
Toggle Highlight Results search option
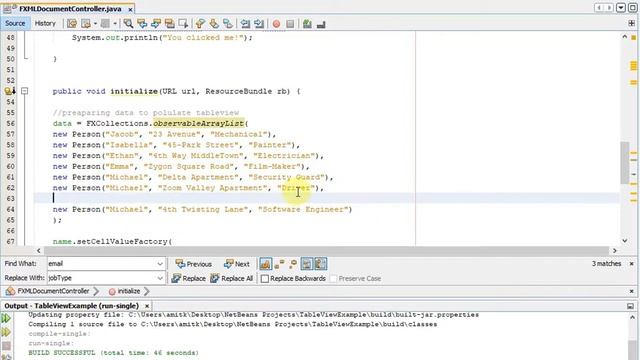pos(307,264)
